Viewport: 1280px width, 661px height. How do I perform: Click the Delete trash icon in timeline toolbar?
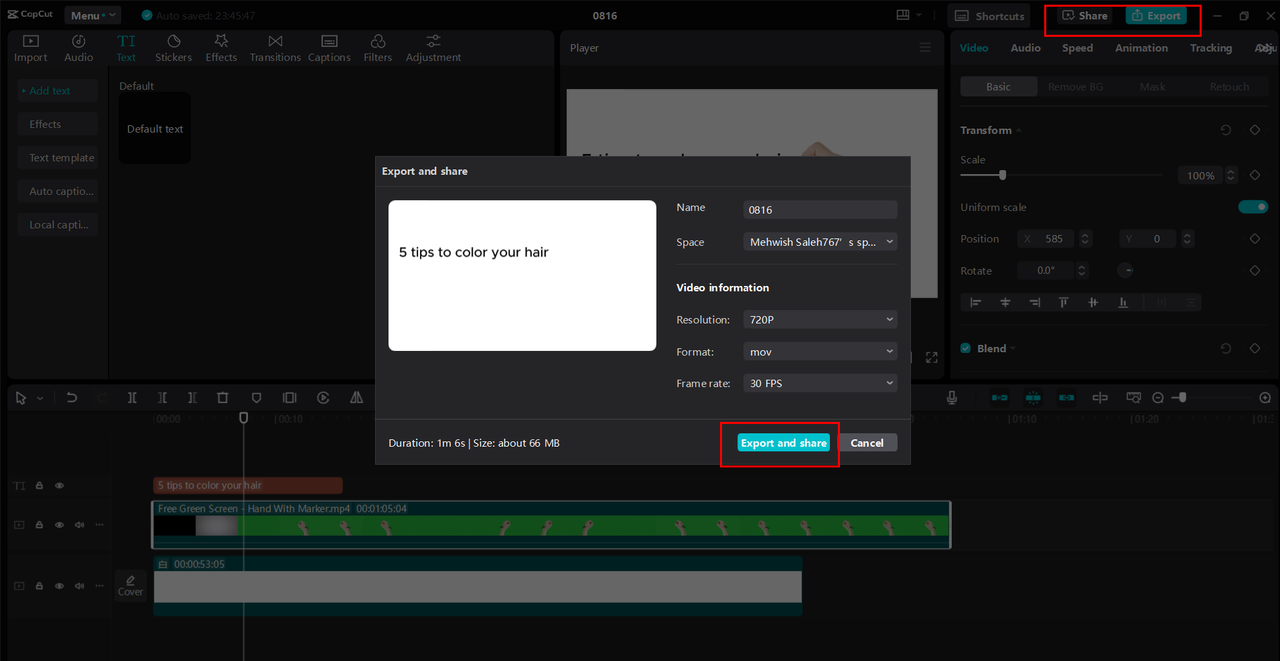coord(223,398)
